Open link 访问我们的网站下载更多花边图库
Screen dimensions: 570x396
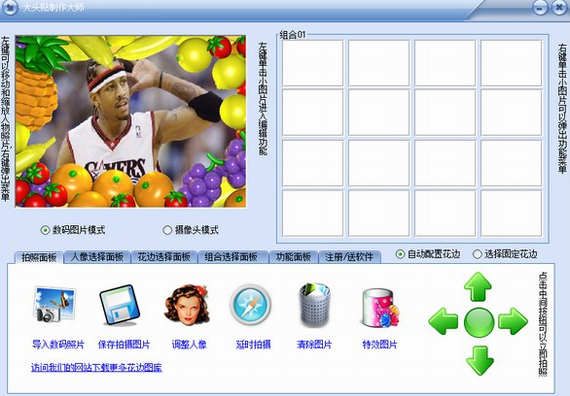pos(96,368)
